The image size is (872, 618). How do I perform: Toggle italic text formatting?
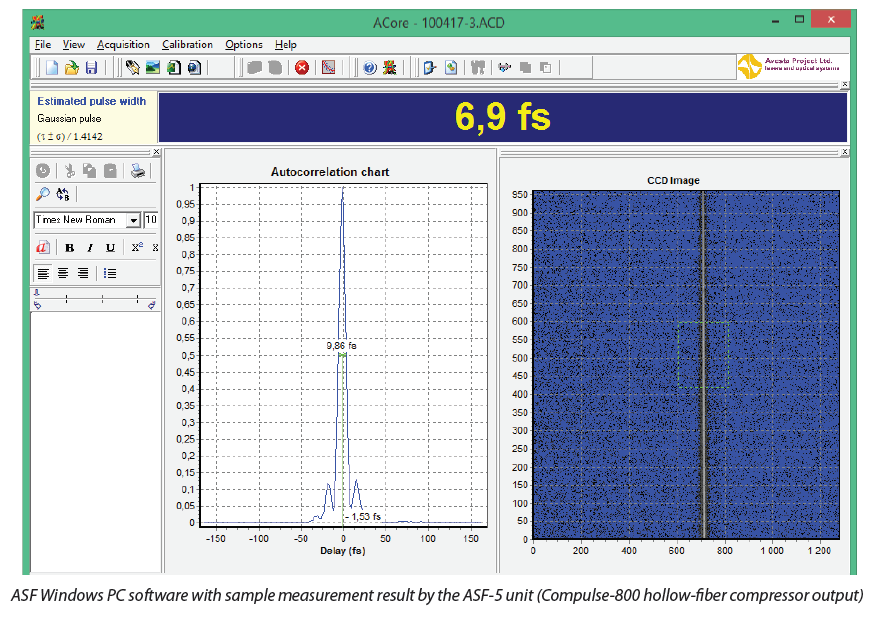(89, 247)
